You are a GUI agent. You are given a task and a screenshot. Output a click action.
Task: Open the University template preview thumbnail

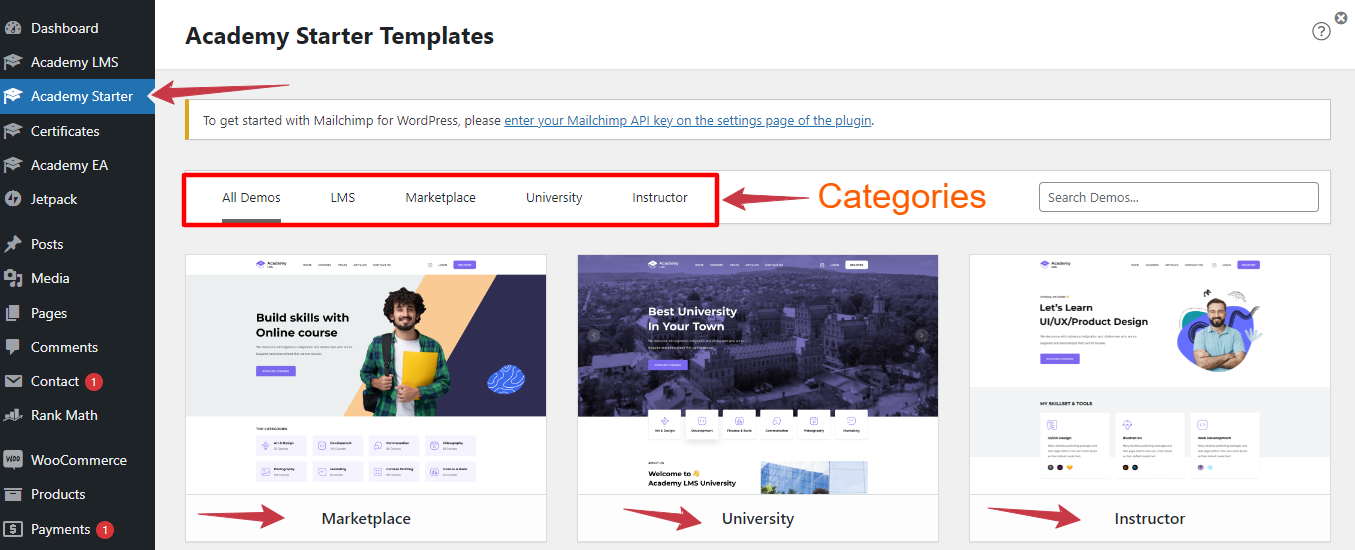click(758, 374)
